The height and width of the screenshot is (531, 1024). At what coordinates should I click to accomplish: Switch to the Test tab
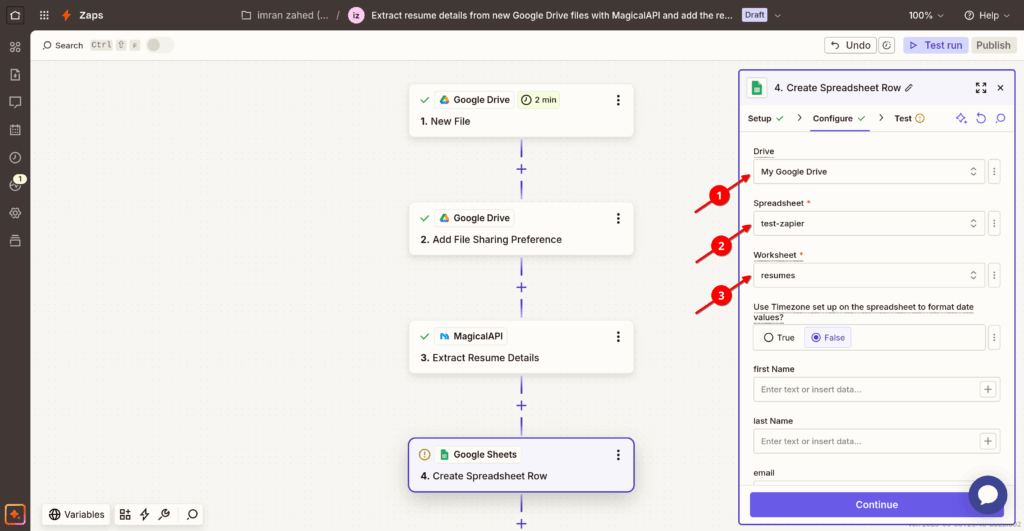(909, 118)
